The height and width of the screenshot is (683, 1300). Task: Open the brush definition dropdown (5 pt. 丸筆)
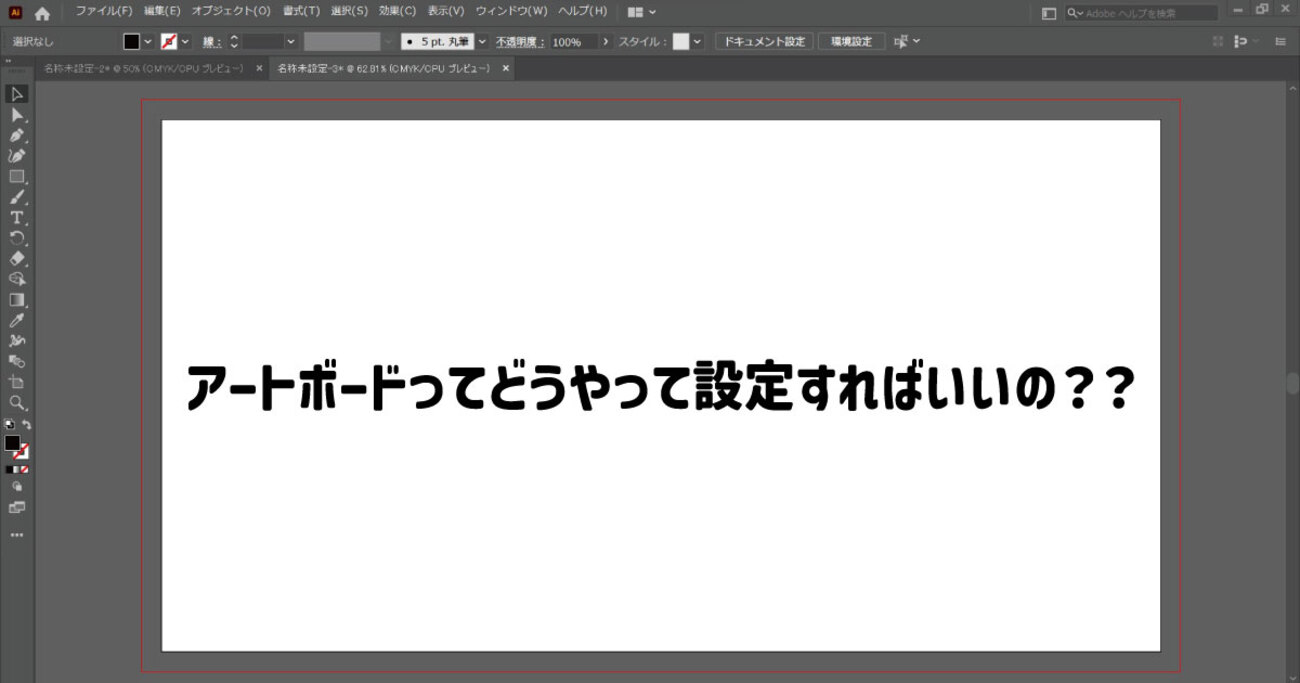point(482,42)
